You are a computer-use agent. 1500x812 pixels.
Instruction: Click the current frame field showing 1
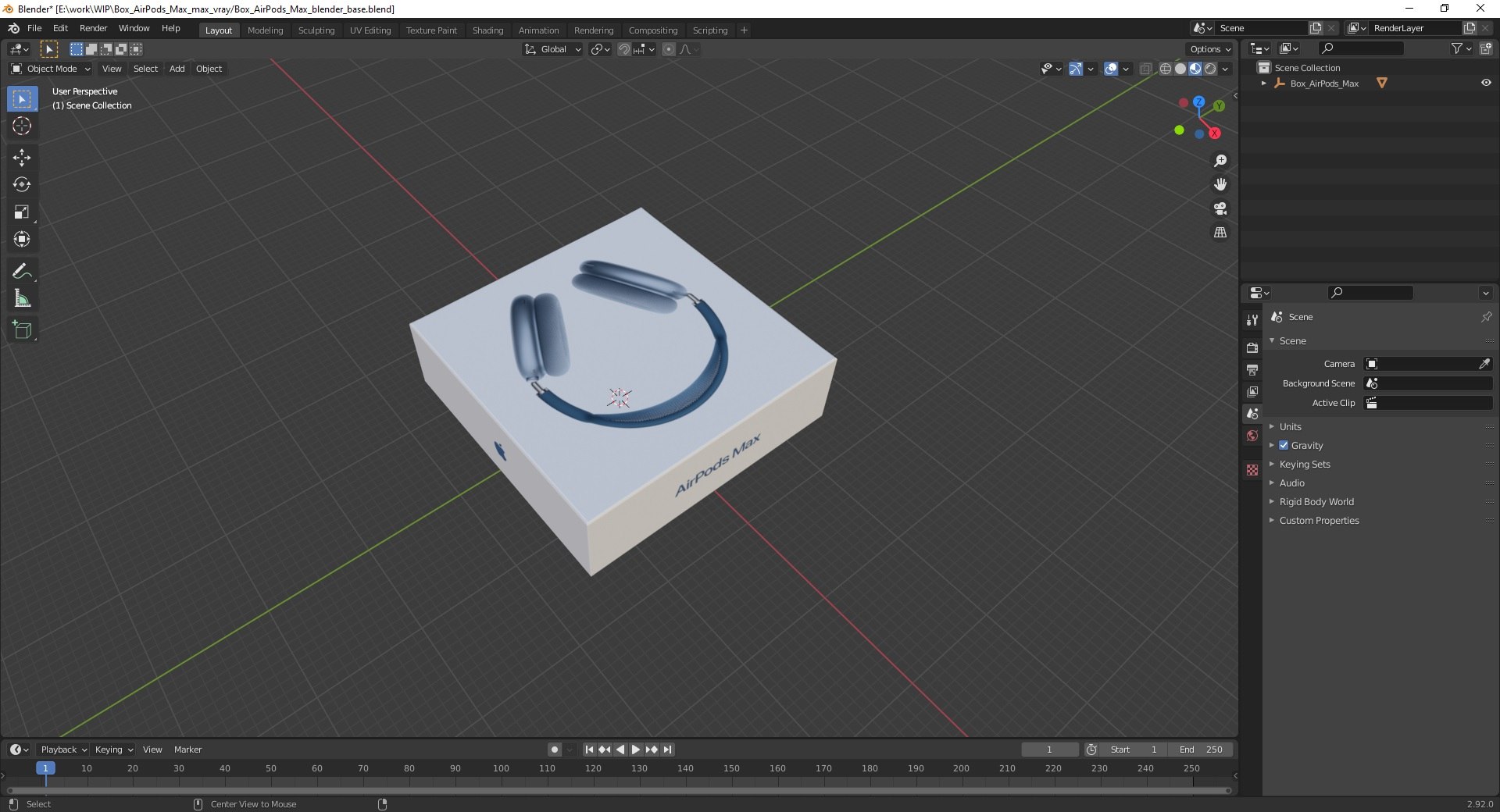click(1049, 750)
